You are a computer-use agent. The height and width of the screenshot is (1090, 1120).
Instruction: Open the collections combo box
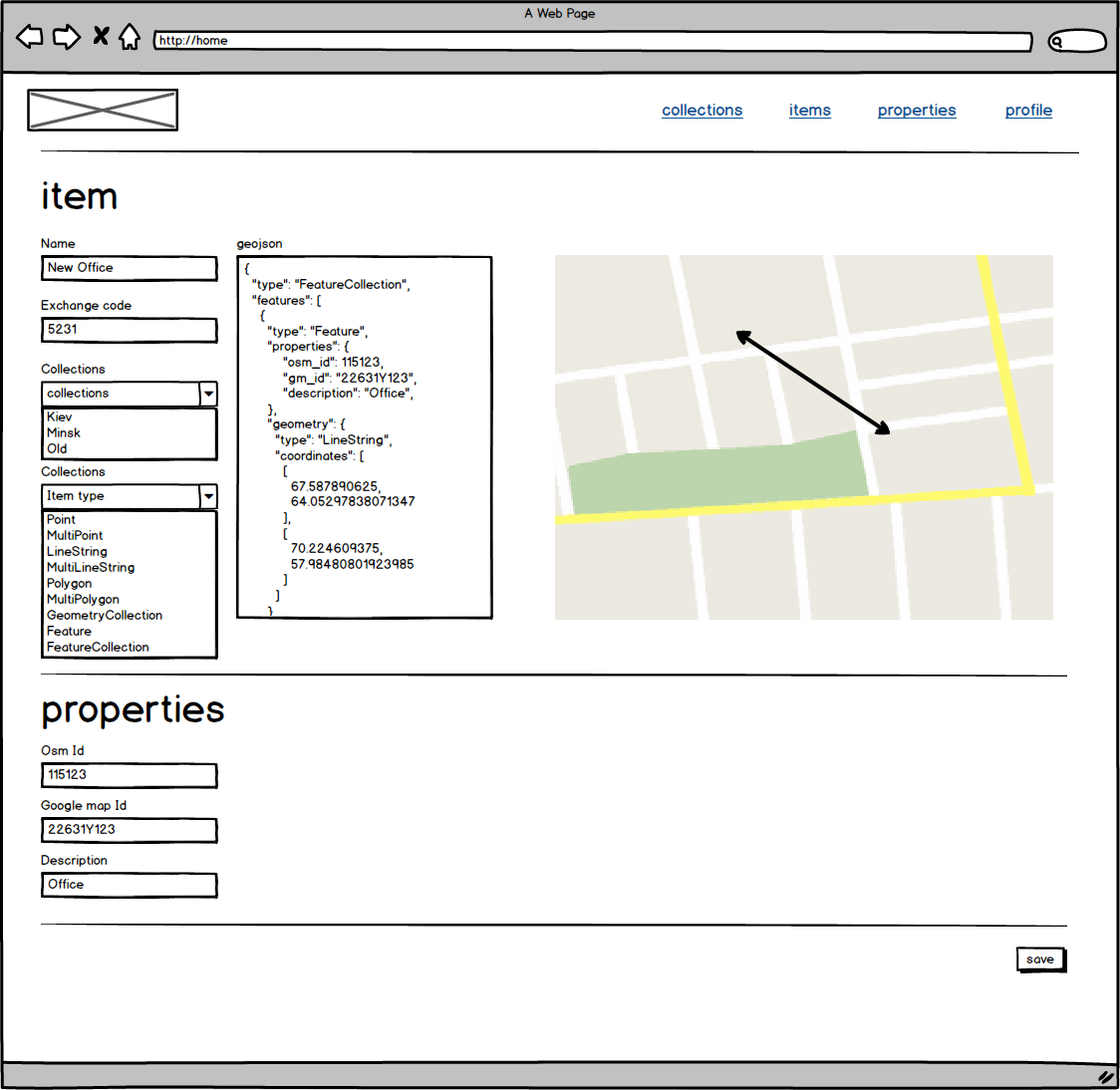click(x=130, y=394)
